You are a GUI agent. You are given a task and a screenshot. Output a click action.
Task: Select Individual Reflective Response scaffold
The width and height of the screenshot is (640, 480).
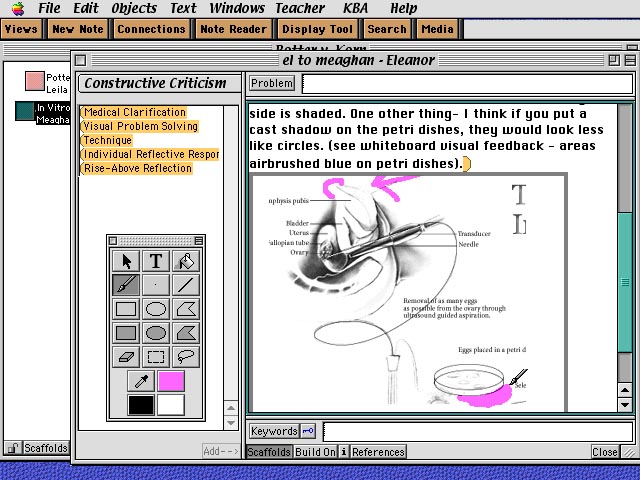(151, 154)
